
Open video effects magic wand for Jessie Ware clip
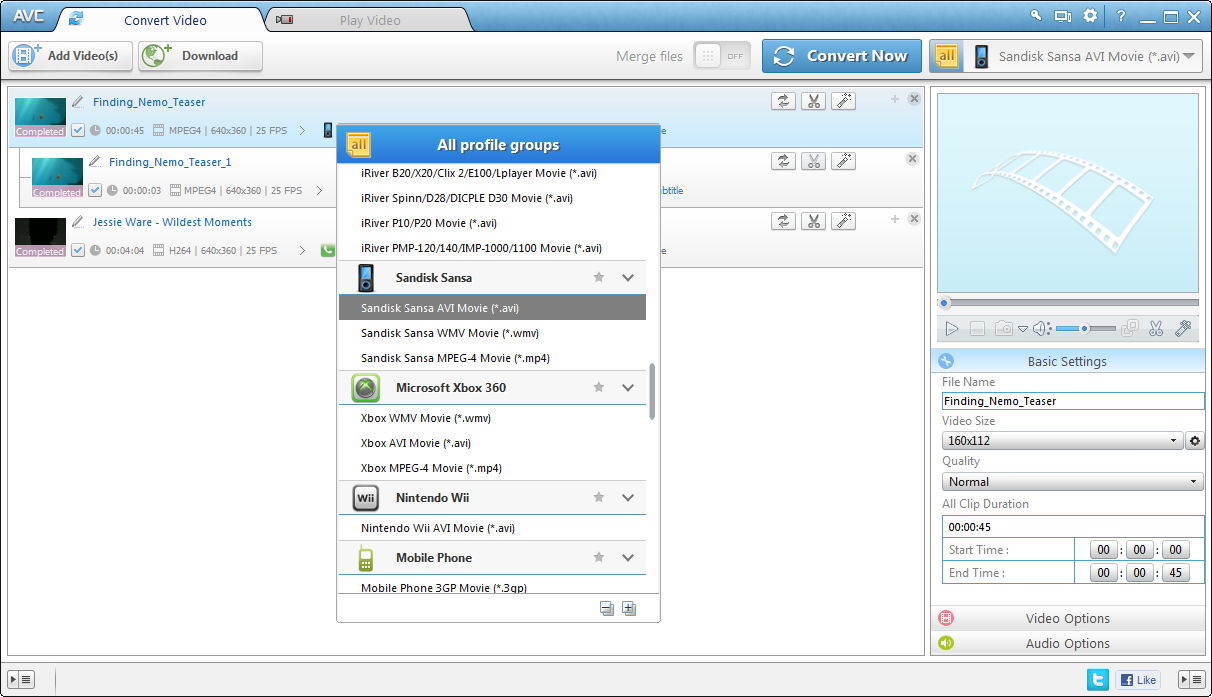[845, 221]
